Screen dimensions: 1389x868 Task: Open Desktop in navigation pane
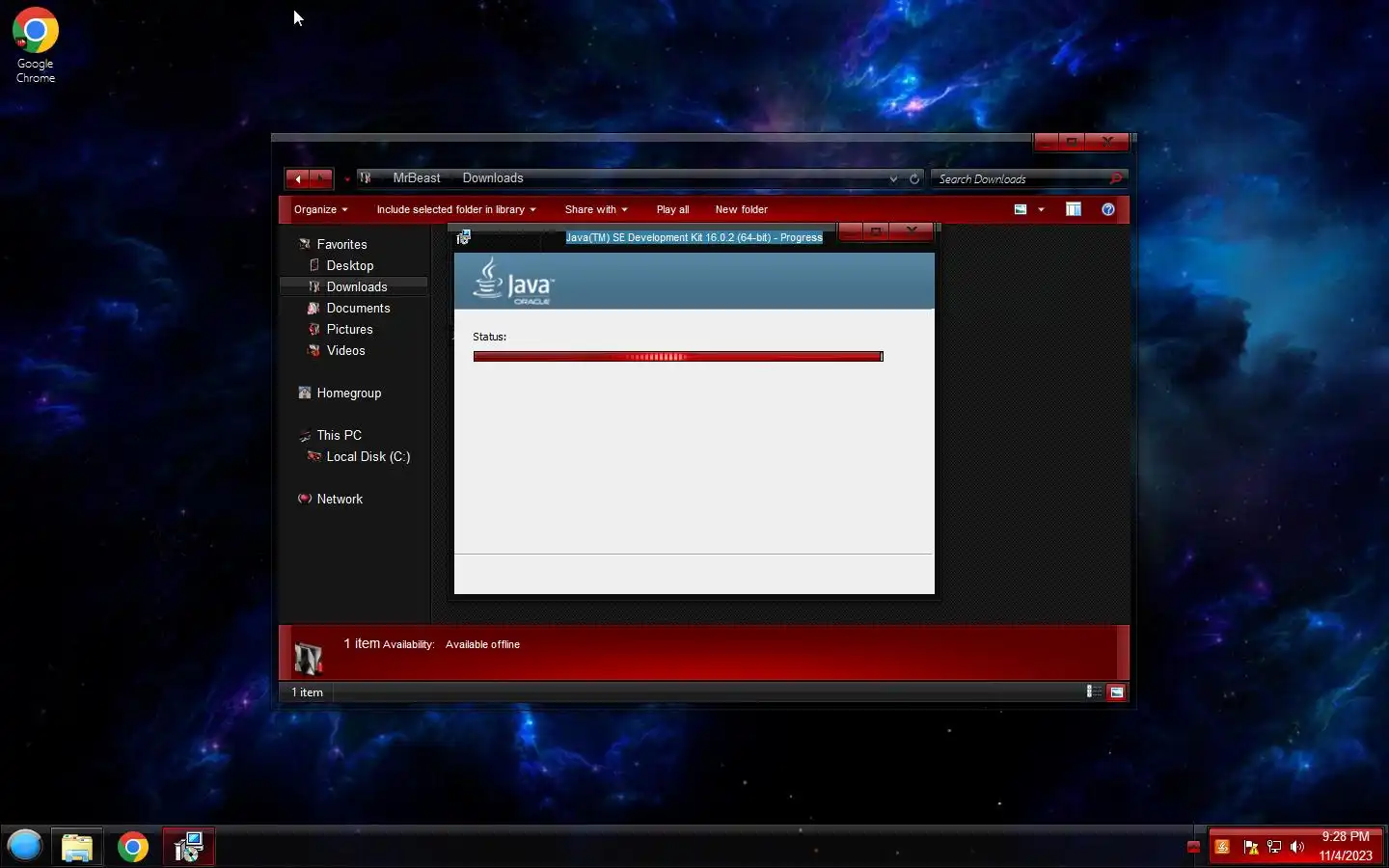[x=349, y=265]
